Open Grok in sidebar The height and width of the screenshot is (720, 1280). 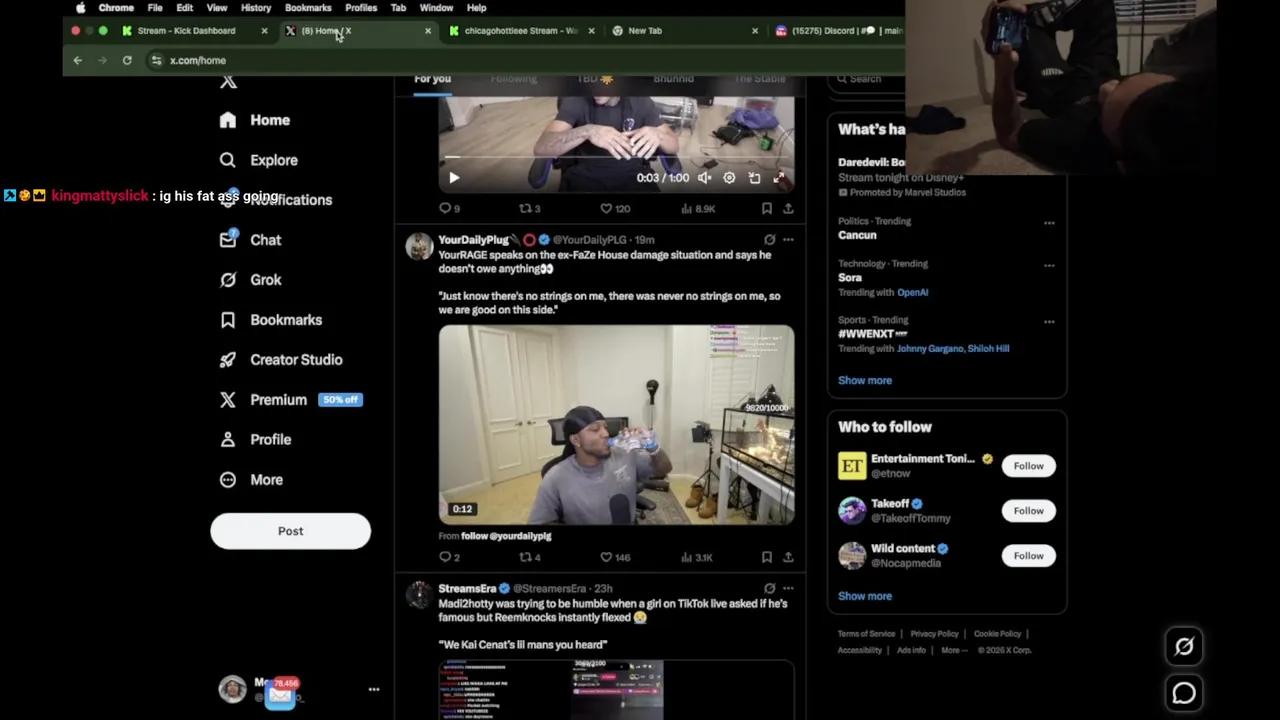pos(251,280)
